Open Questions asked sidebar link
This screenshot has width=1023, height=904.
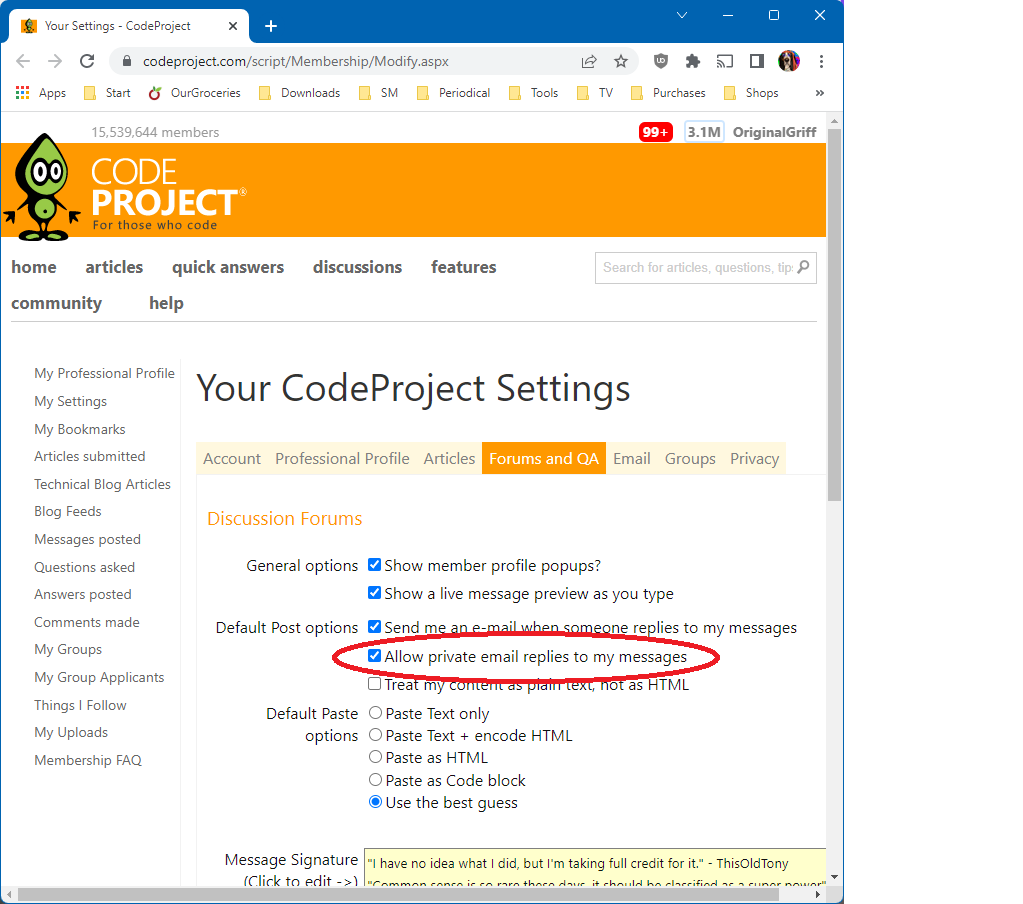tap(84, 567)
